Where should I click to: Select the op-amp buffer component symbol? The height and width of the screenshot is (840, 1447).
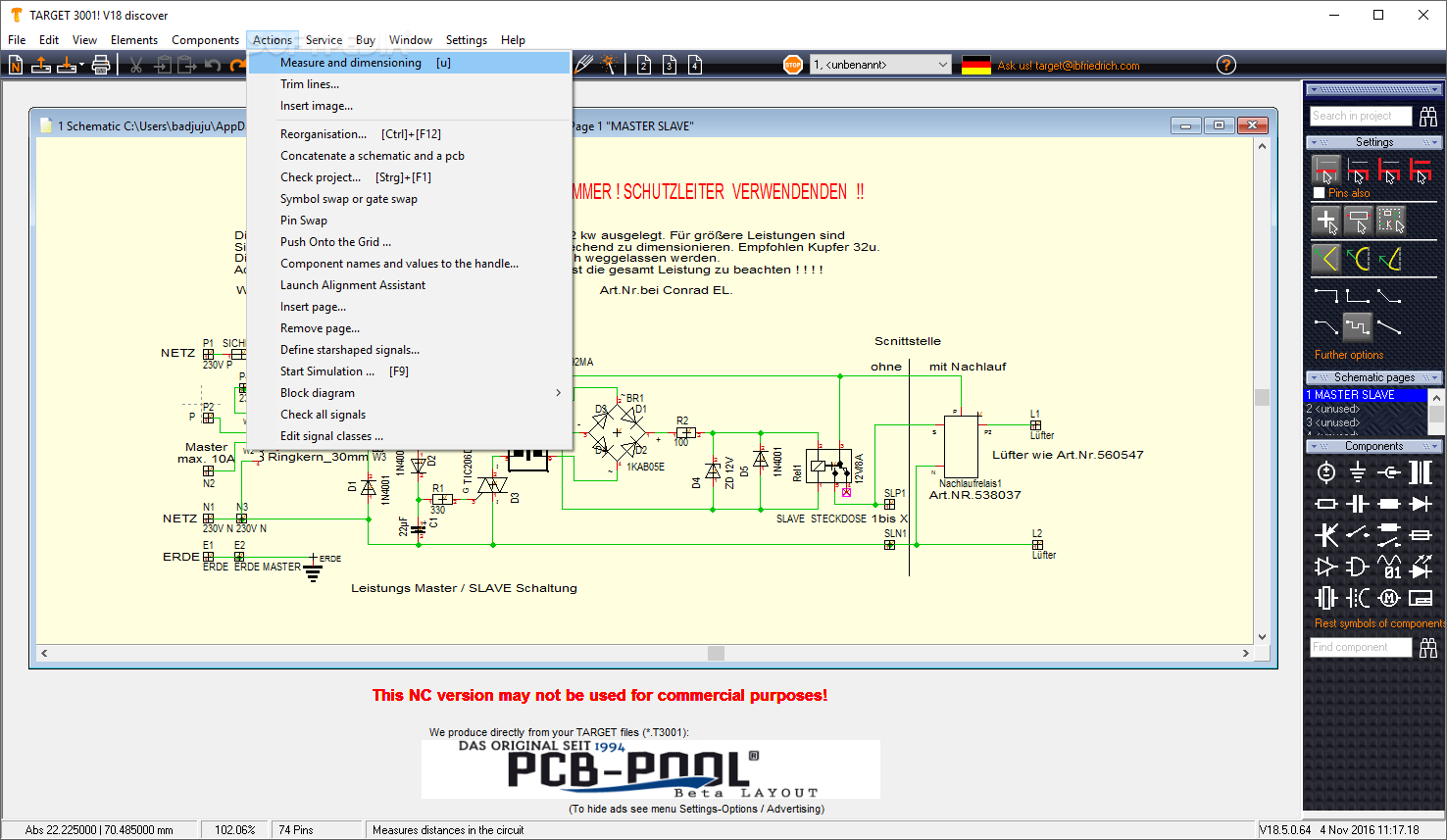click(x=1326, y=567)
